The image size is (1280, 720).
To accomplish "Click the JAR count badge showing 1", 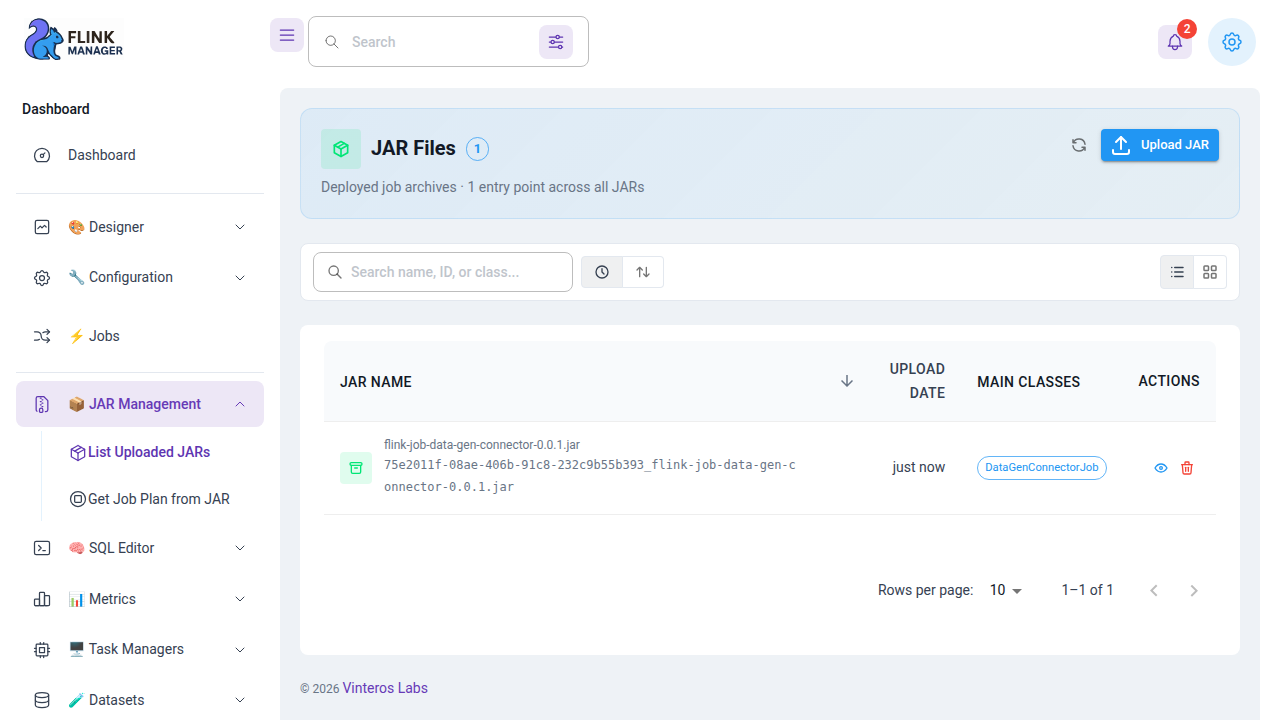I will [477, 149].
